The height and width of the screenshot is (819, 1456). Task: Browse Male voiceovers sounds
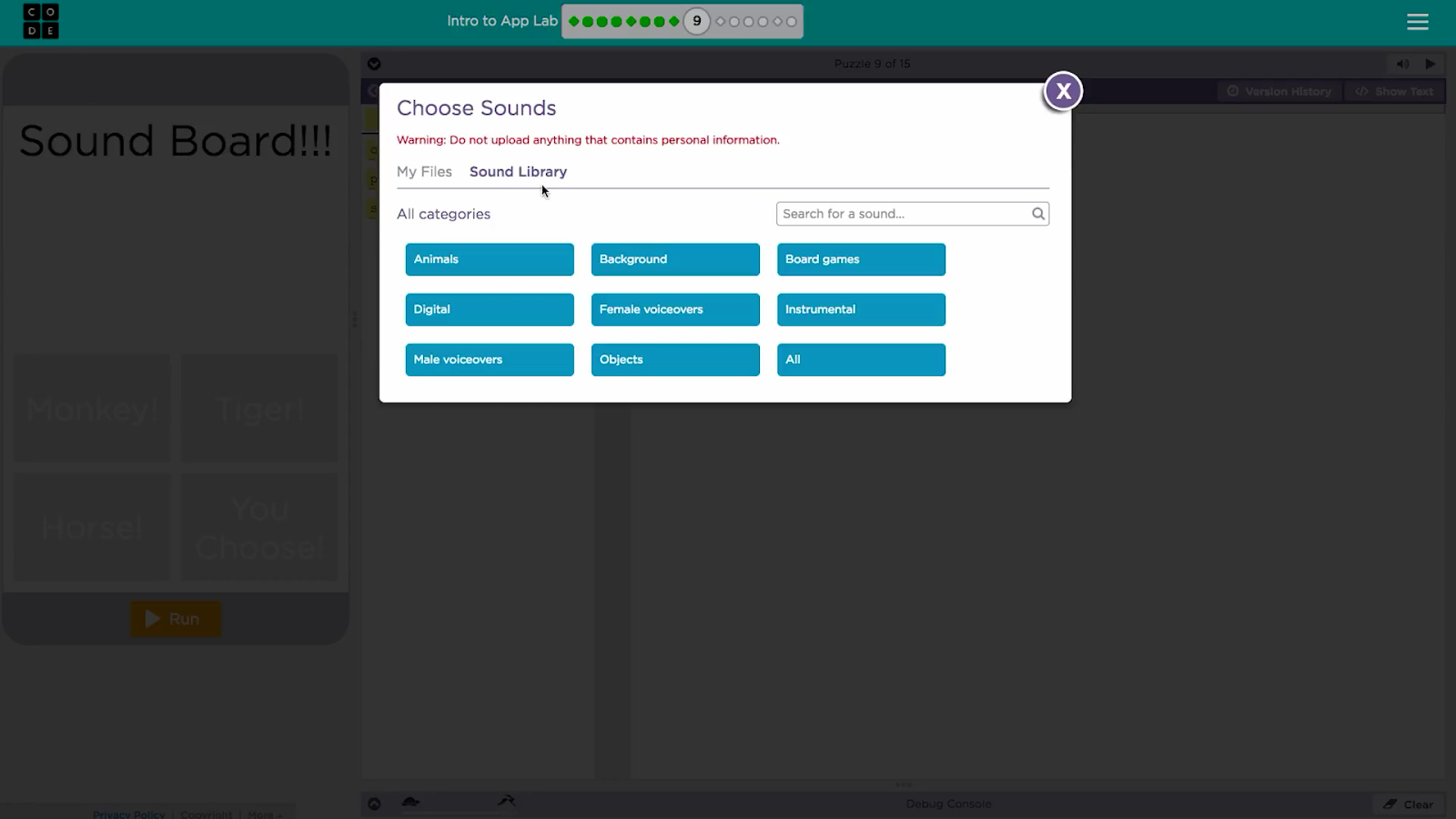pos(490,359)
